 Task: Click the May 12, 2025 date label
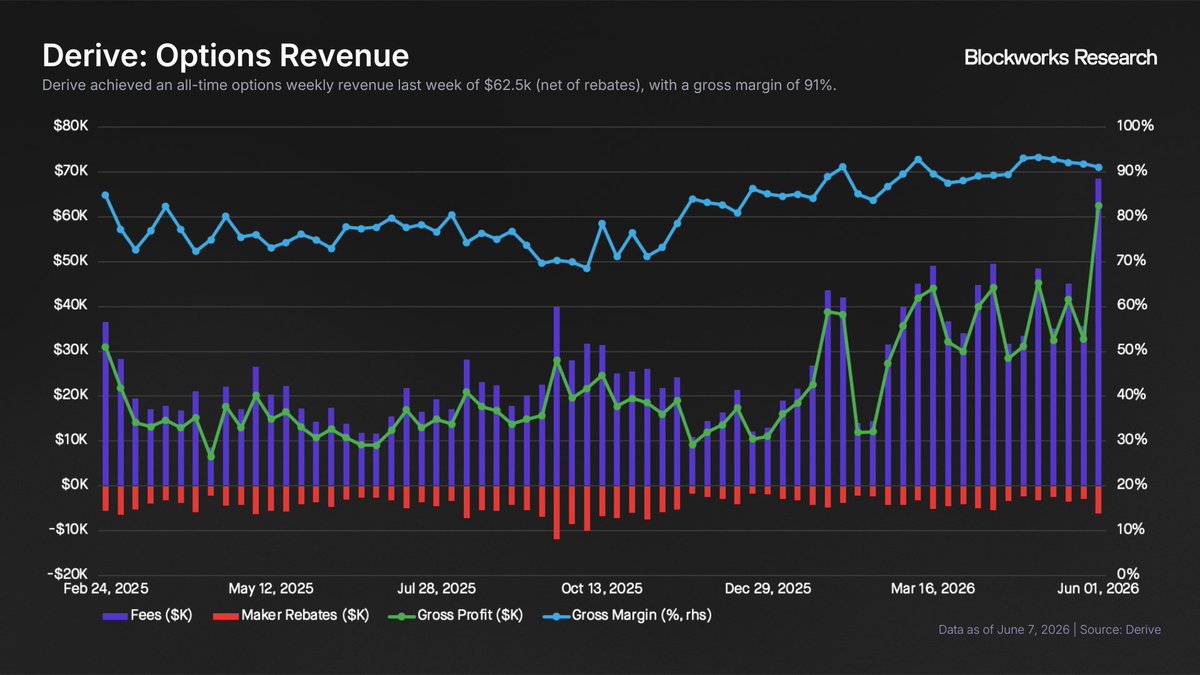(269, 589)
